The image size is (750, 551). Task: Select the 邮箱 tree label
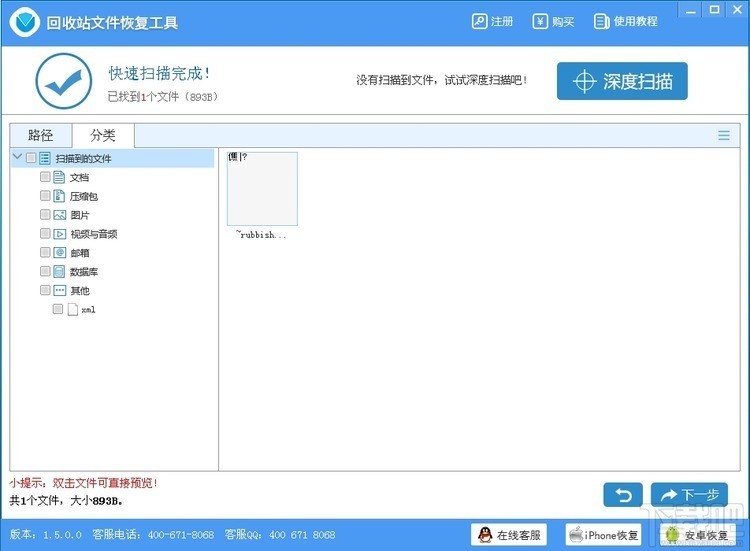80,253
